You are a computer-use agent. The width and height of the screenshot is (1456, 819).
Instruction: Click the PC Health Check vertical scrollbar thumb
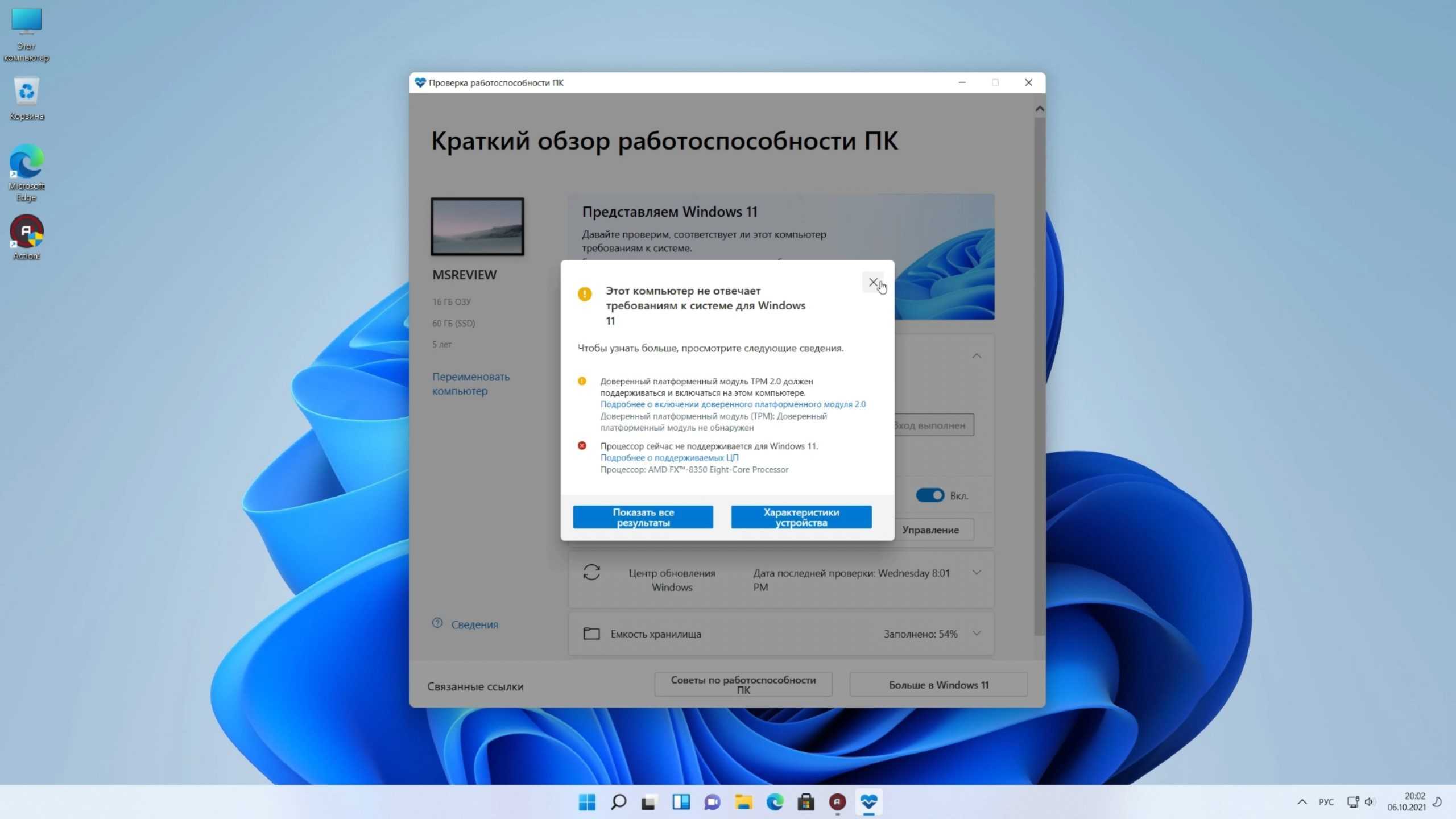(1040, 375)
